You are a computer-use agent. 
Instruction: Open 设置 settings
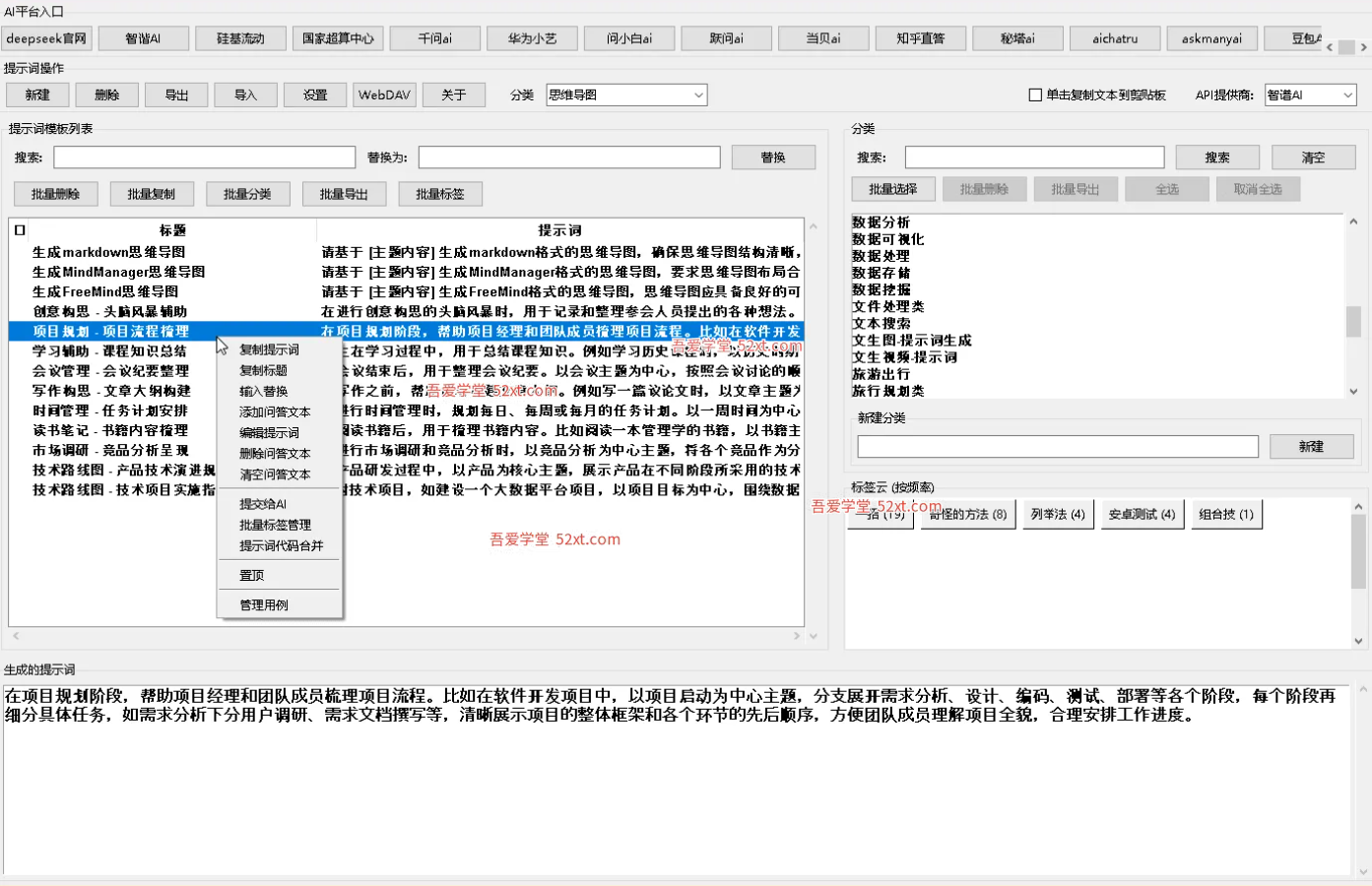(315, 95)
